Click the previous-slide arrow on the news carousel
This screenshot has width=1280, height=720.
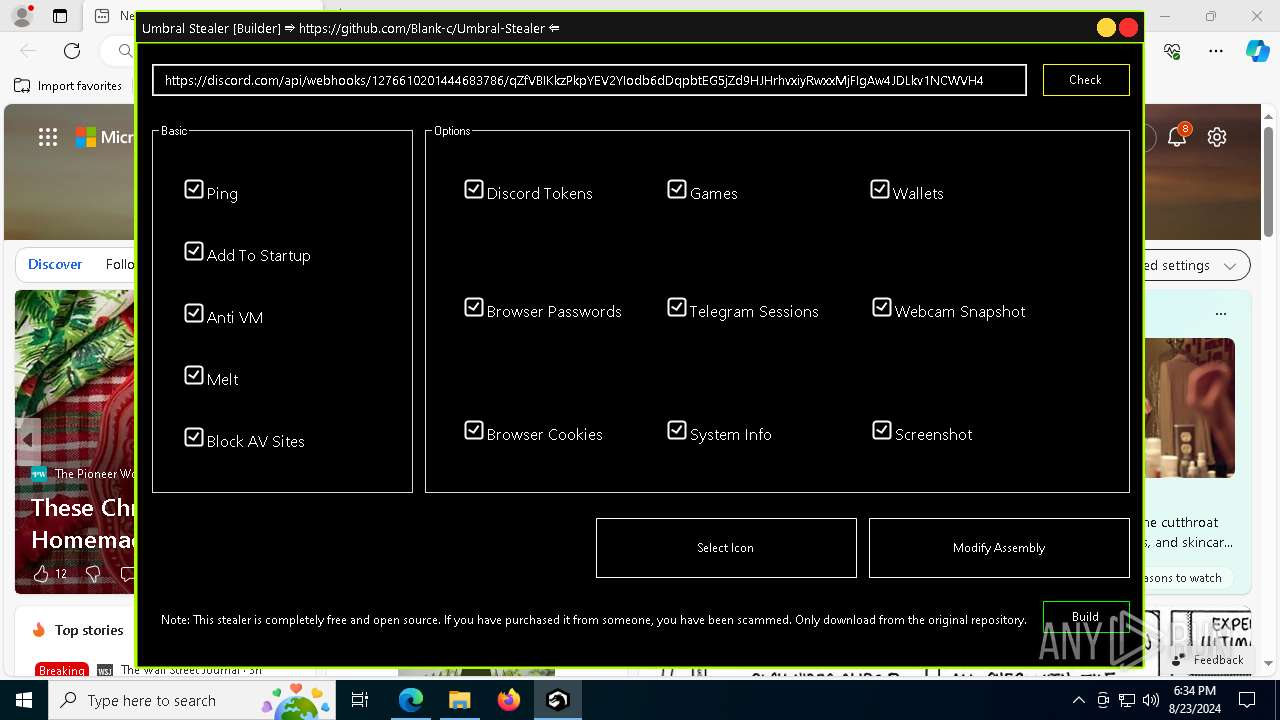28,439
